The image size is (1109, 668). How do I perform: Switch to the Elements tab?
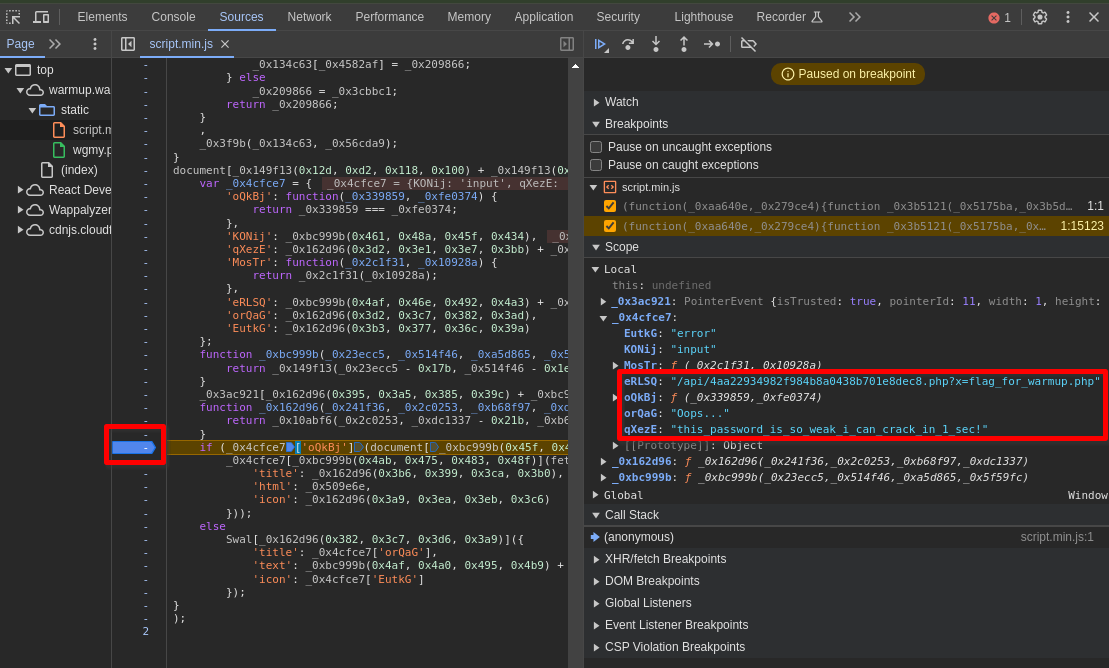(x=102, y=17)
